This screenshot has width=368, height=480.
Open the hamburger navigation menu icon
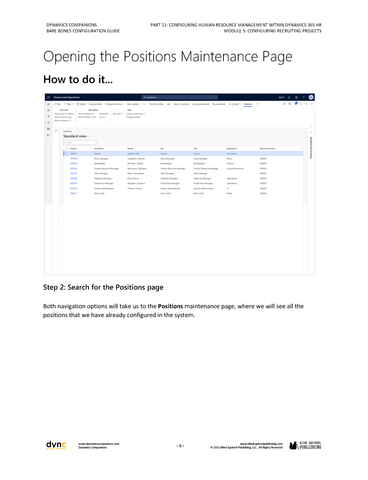(x=49, y=97)
